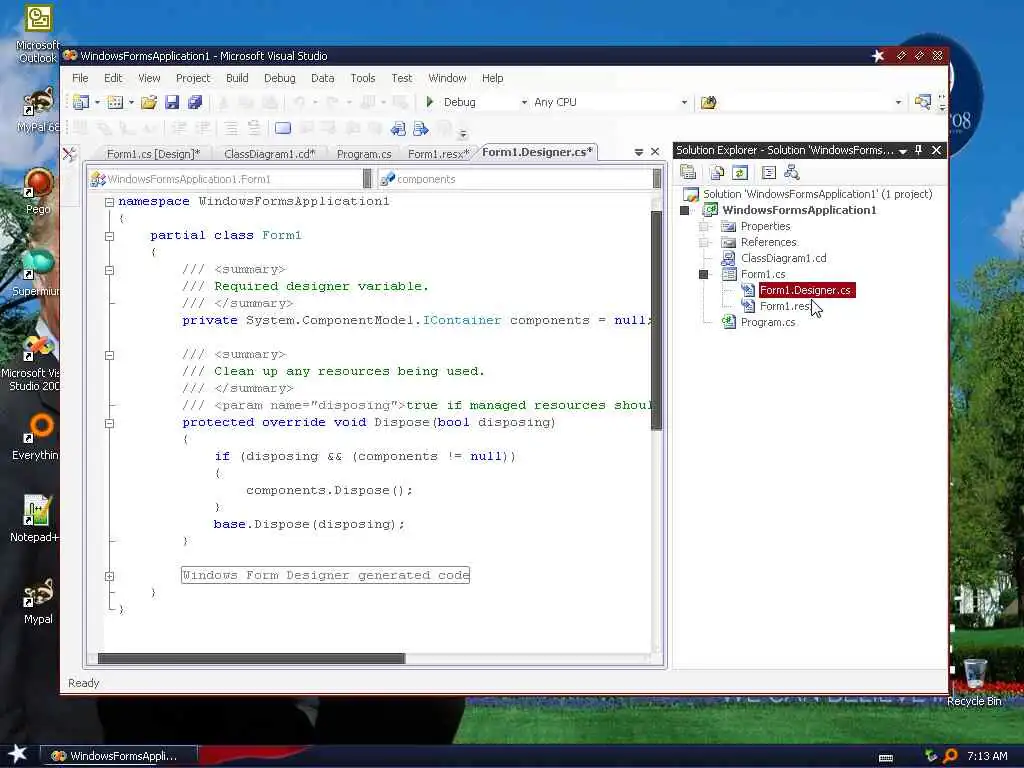This screenshot has width=1024, height=768.
Task: Collapse the Dispose method outline
Action: (110, 423)
